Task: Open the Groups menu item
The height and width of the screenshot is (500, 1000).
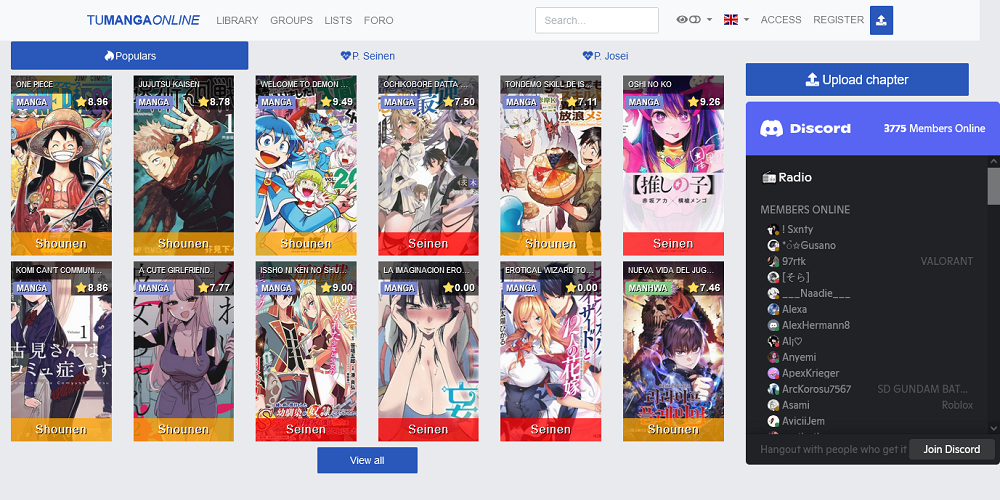Action: coord(291,20)
